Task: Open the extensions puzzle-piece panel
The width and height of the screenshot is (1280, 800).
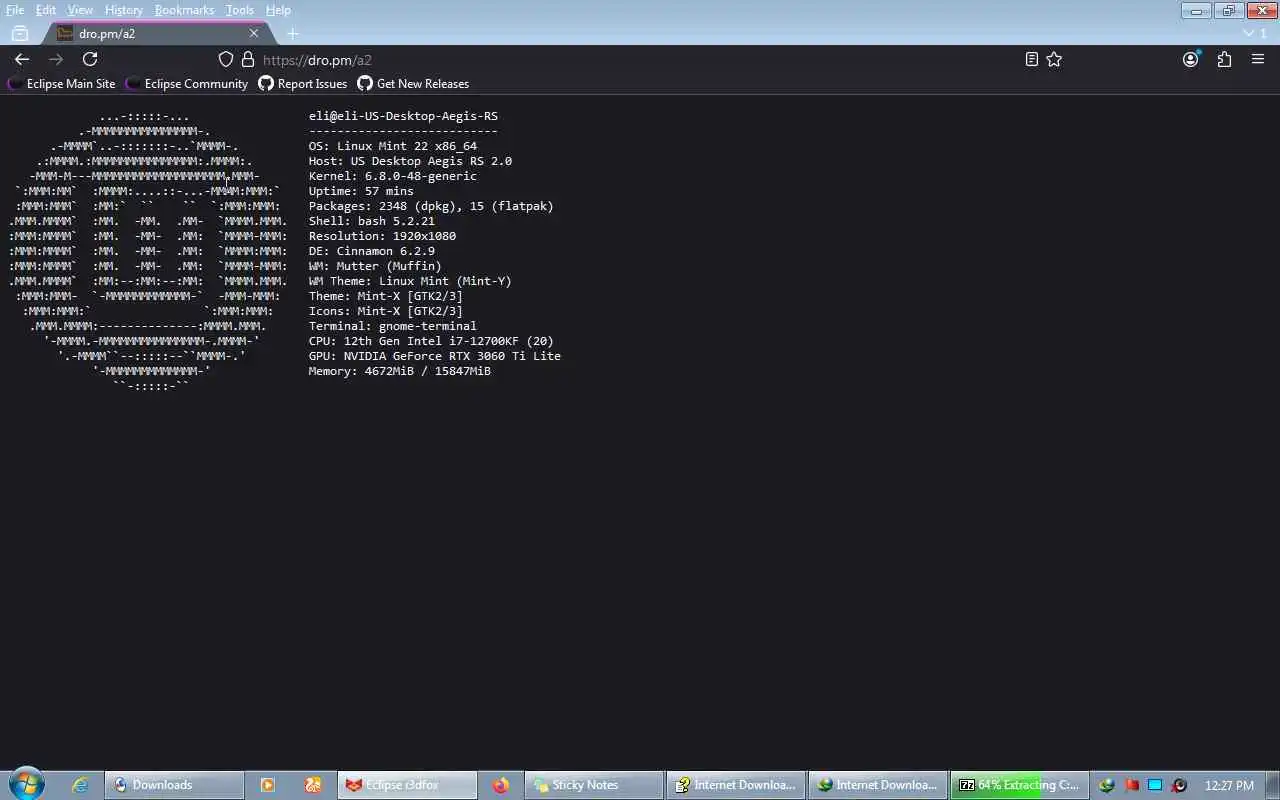Action: click(x=1224, y=59)
